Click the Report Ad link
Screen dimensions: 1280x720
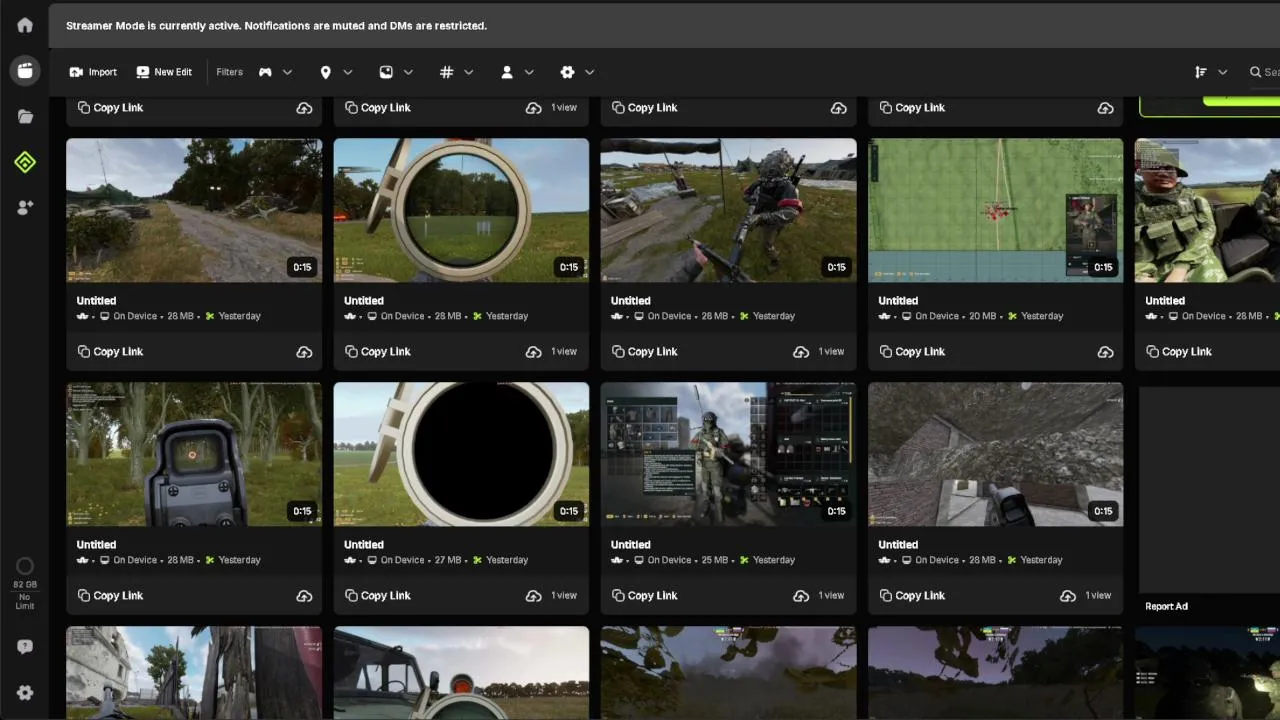point(1166,607)
